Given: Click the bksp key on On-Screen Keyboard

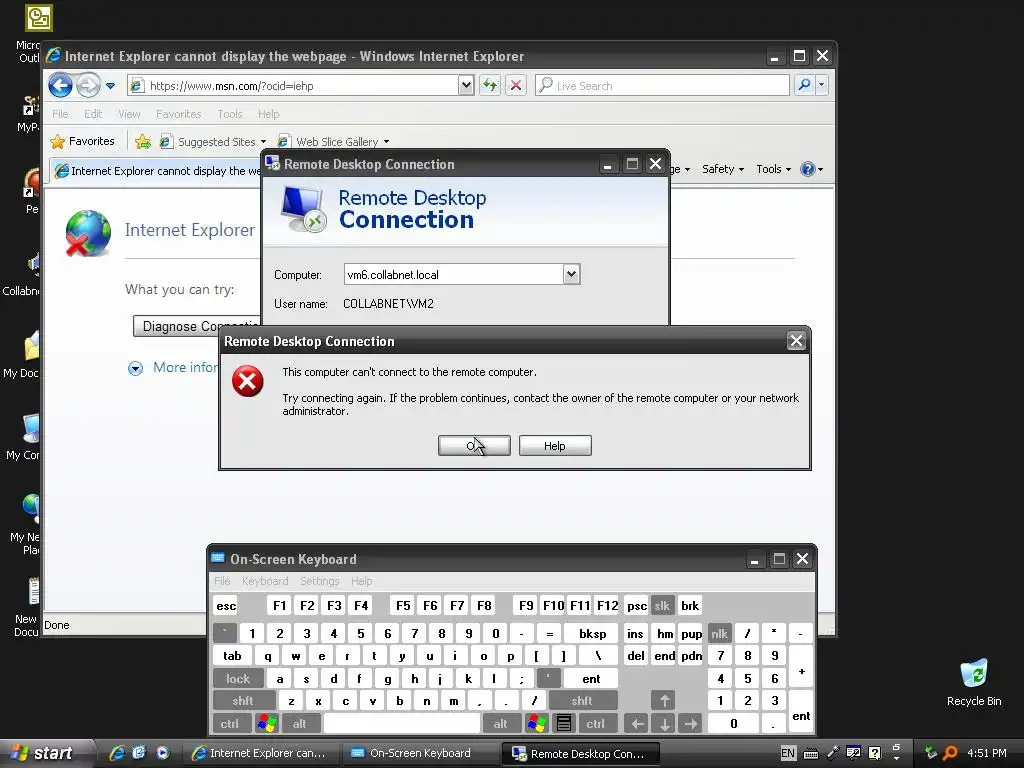Looking at the screenshot, I should point(593,633).
